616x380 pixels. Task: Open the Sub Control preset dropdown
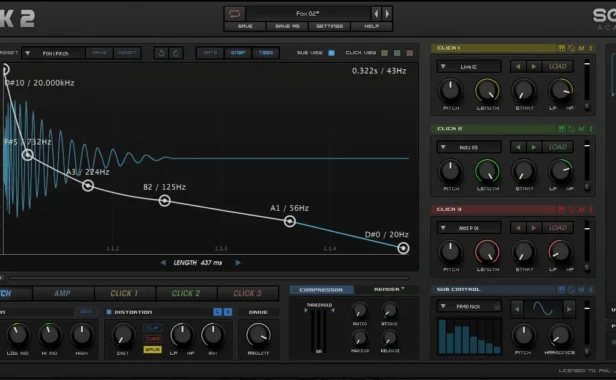(469, 307)
